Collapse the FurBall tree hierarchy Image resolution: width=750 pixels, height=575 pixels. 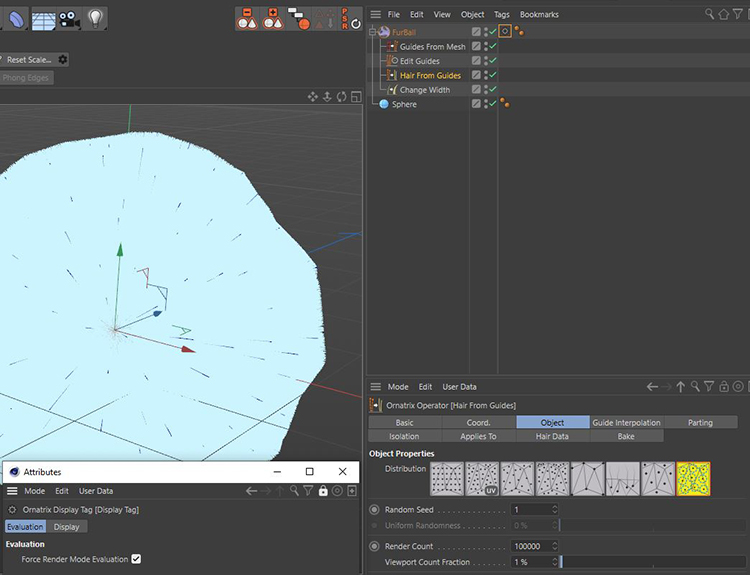click(371, 32)
